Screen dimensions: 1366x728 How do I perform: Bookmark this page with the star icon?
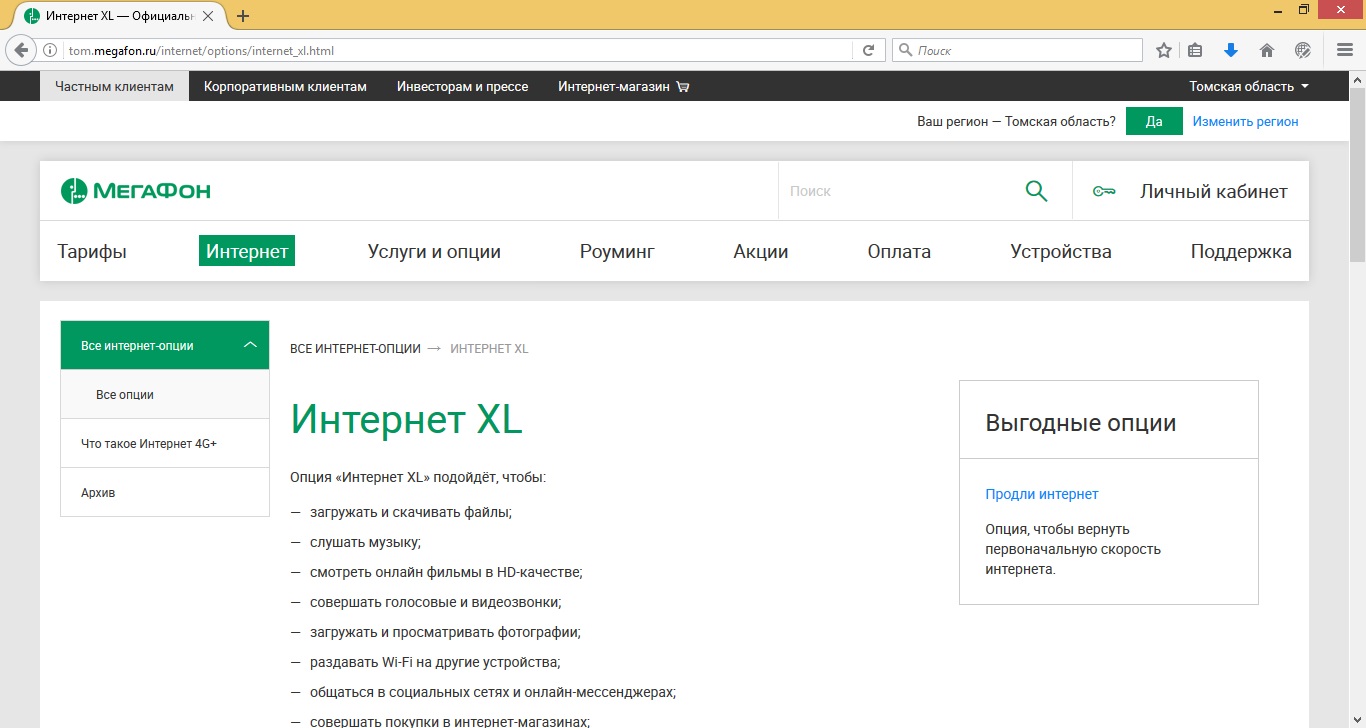[1164, 50]
